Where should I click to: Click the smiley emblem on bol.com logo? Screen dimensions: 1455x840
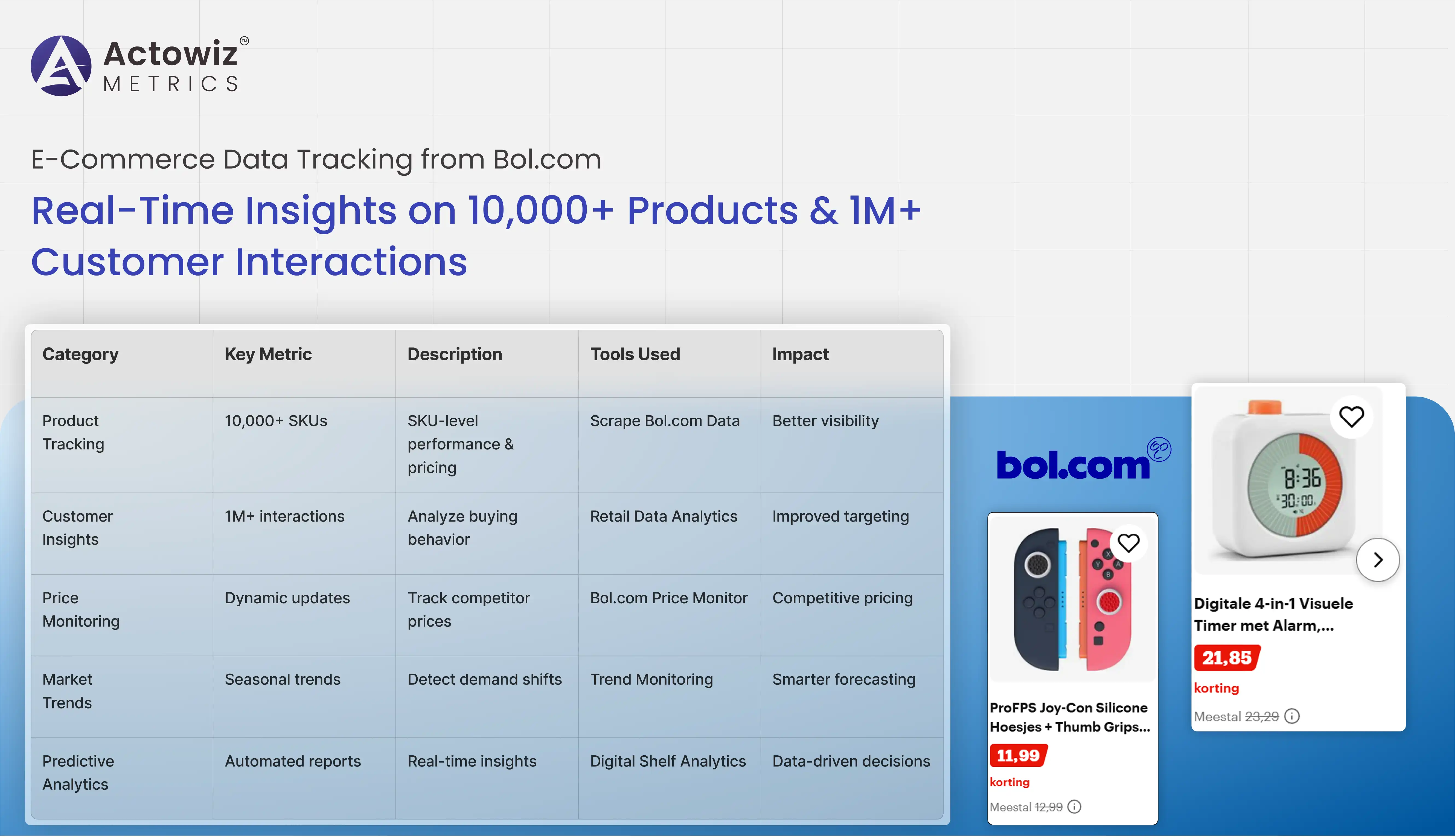(x=1158, y=449)
